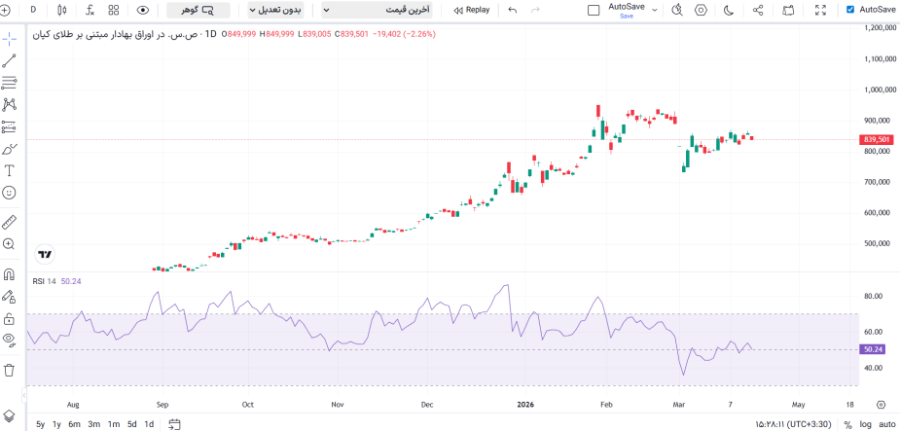Viewport: 900px width, 431px height.
Task: Select the crosshair cursor tool
Action: click(x=9, y=39)
